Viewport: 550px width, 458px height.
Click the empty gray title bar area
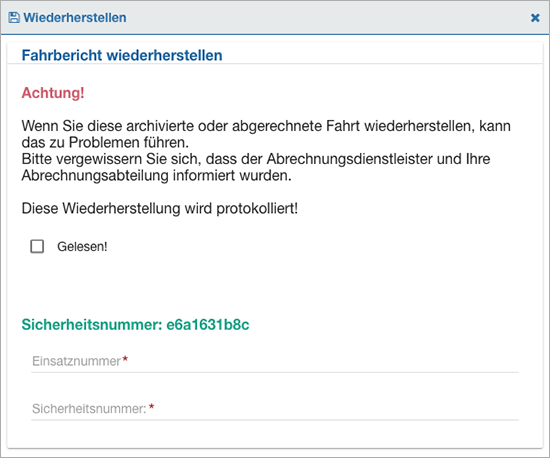click(x=326, y=18)
